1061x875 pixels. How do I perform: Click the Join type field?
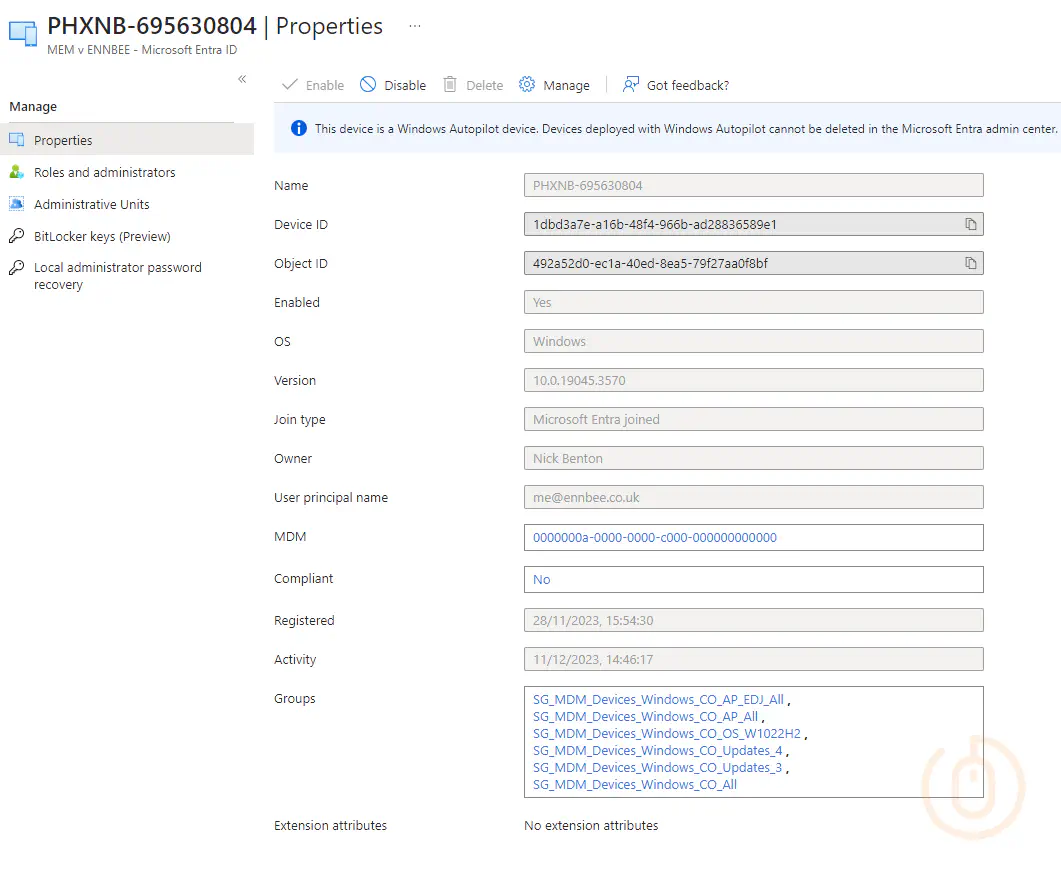754,420
